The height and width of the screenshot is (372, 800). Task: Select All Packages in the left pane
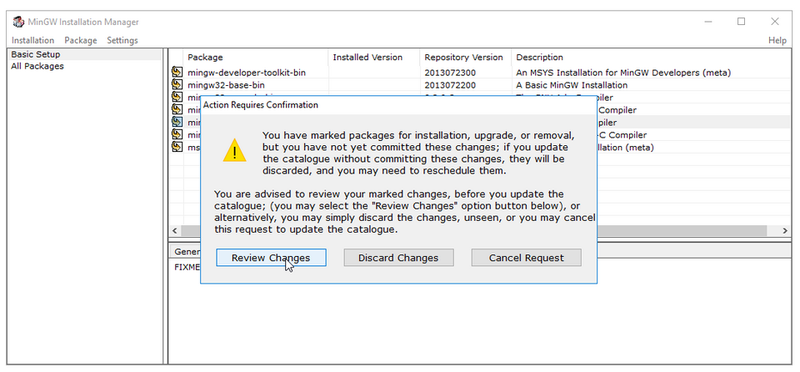[x=37, y=66]
